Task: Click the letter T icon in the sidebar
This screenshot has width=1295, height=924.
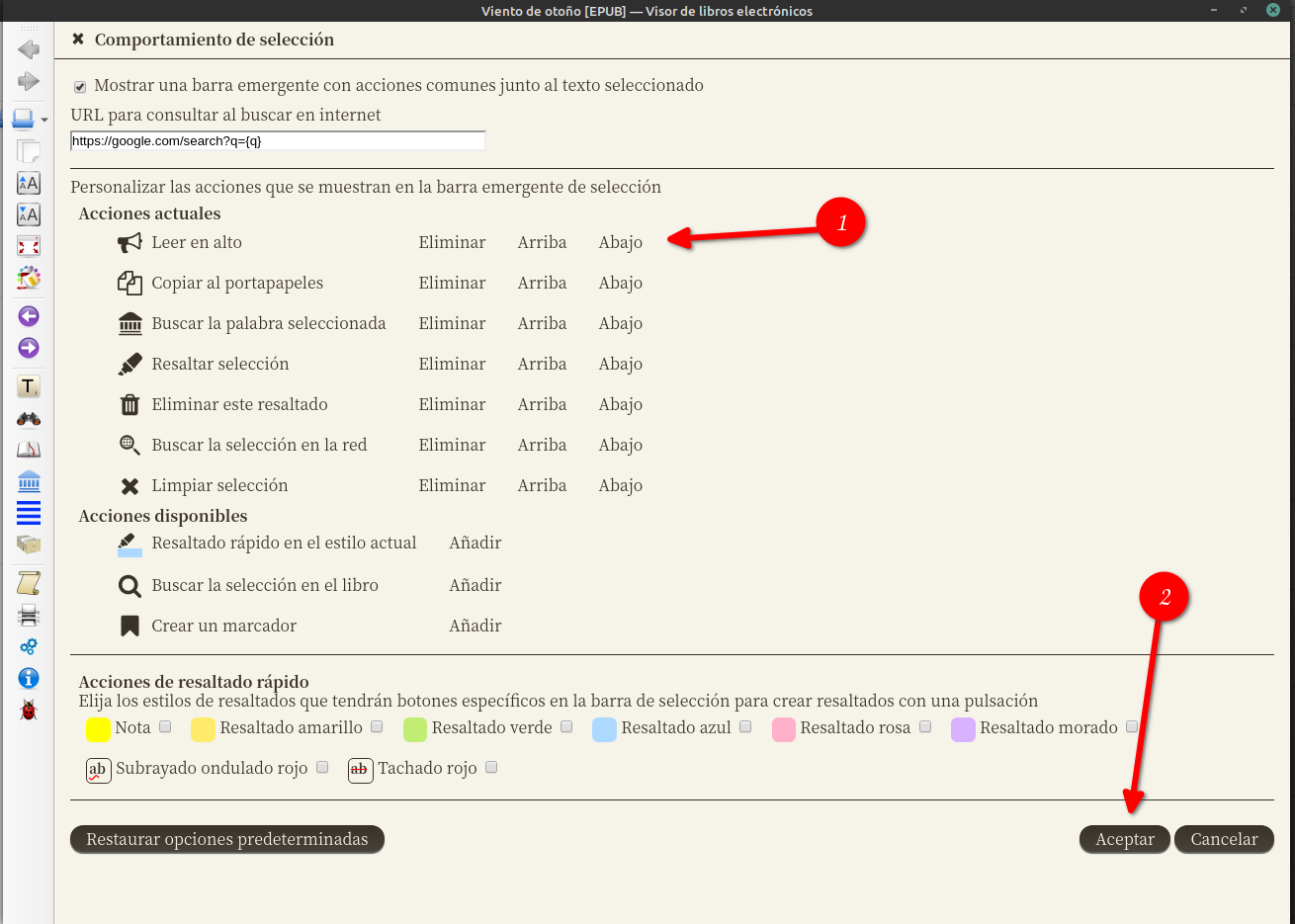Action: [x=29, y=386]
